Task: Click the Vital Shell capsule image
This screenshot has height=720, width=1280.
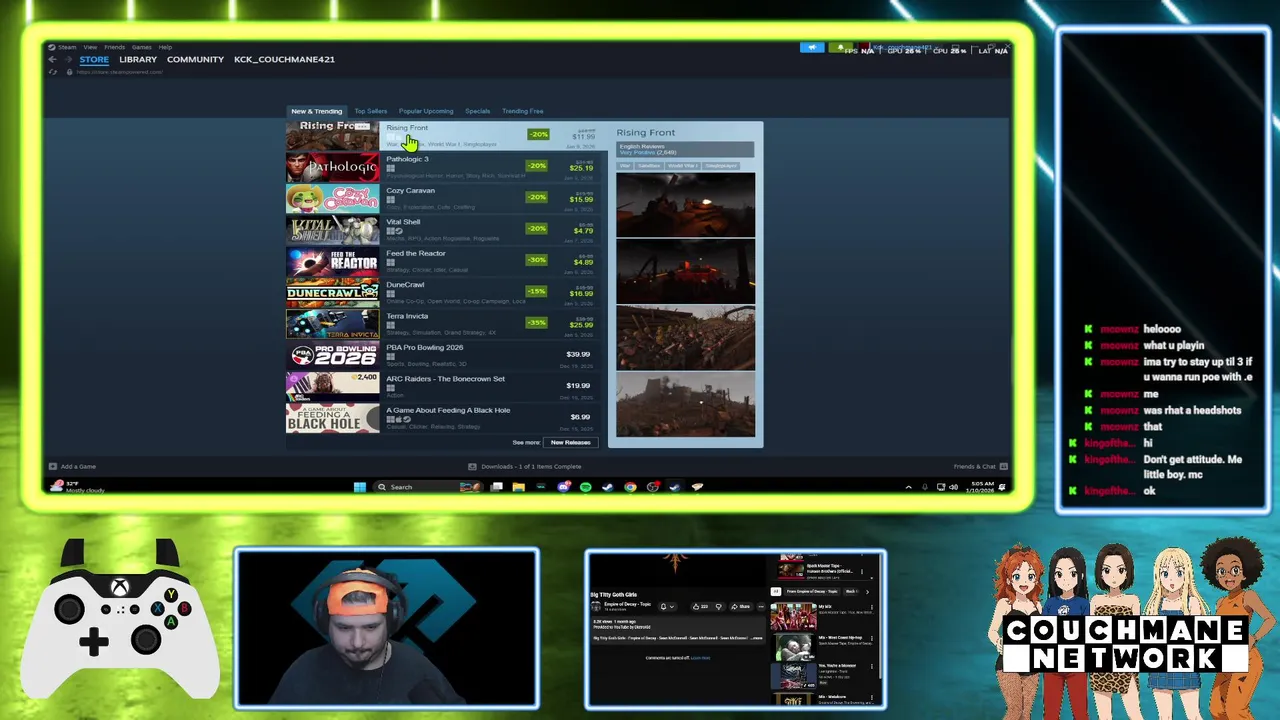Action: coord(333,230)
